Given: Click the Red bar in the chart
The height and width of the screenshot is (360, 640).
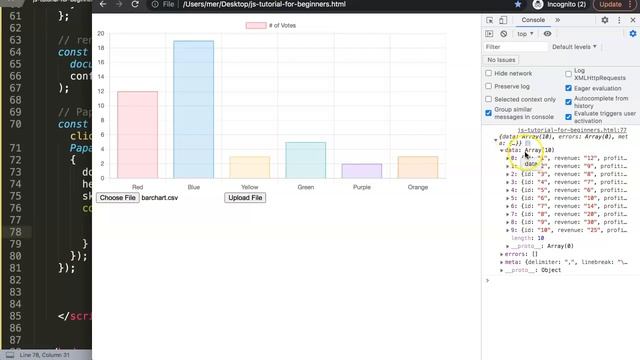Looking at the screenshot, I should pyautogui.click(x=138, y=135).
